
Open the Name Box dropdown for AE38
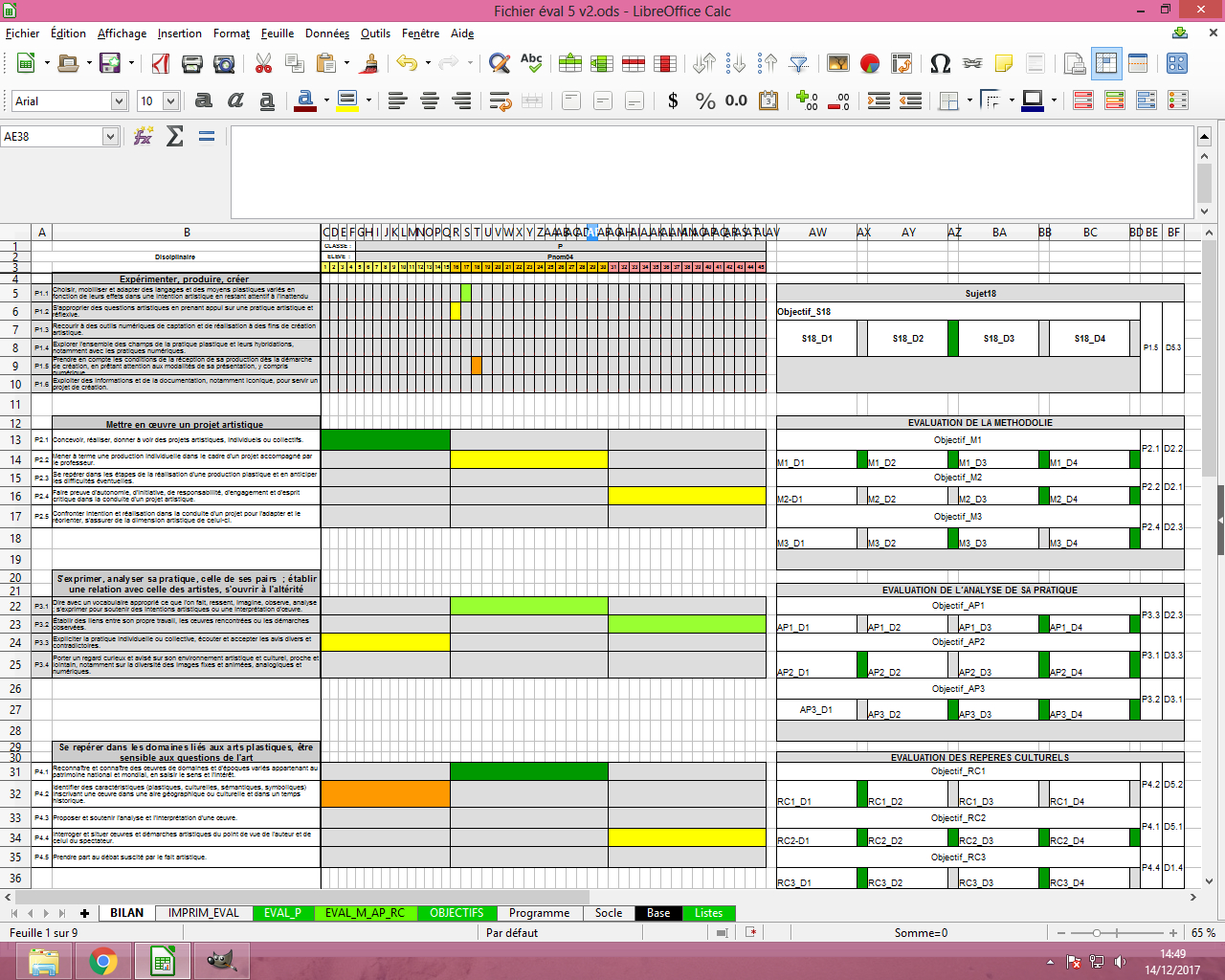(109, 137)
